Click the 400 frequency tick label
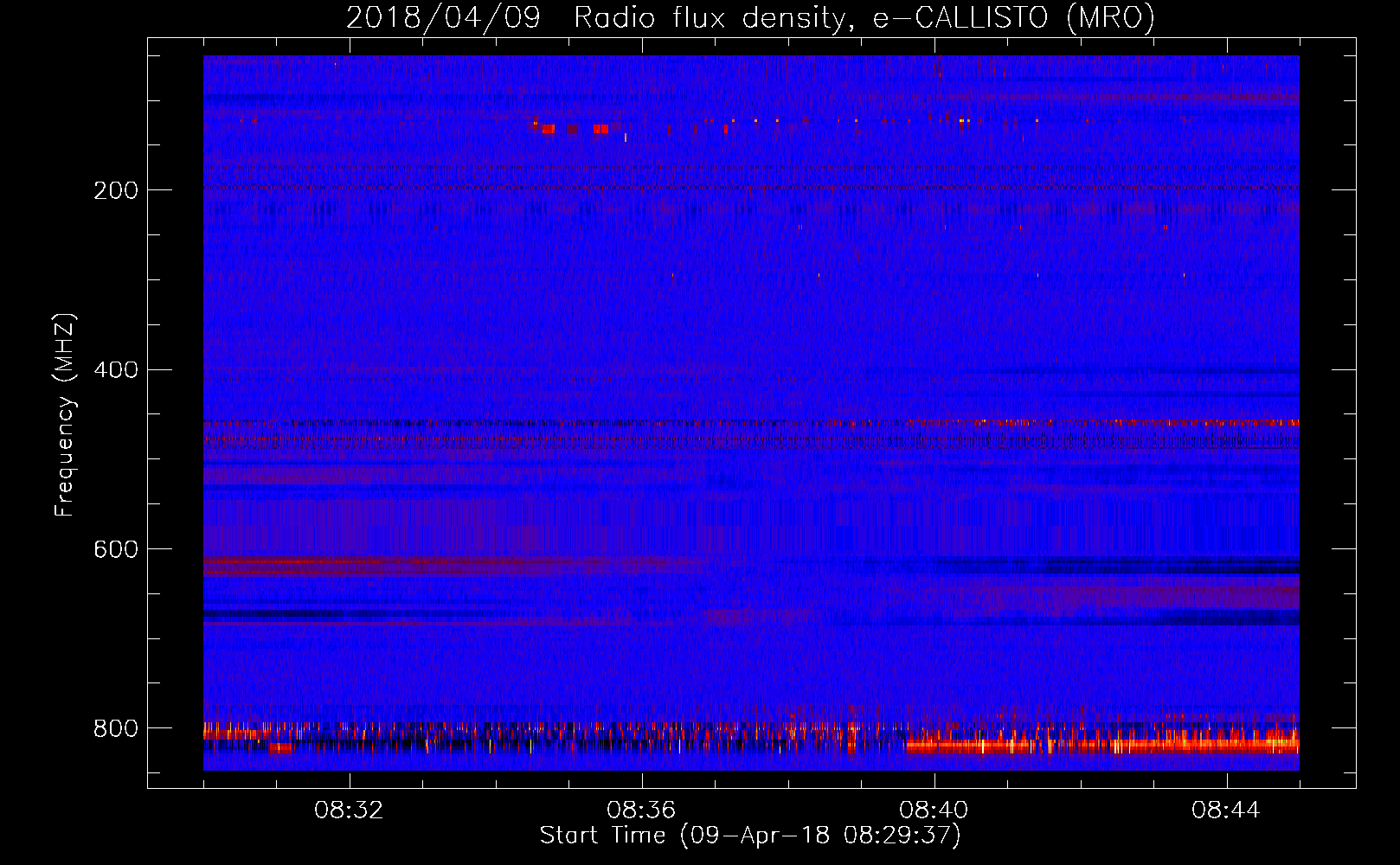 (116, 370)
